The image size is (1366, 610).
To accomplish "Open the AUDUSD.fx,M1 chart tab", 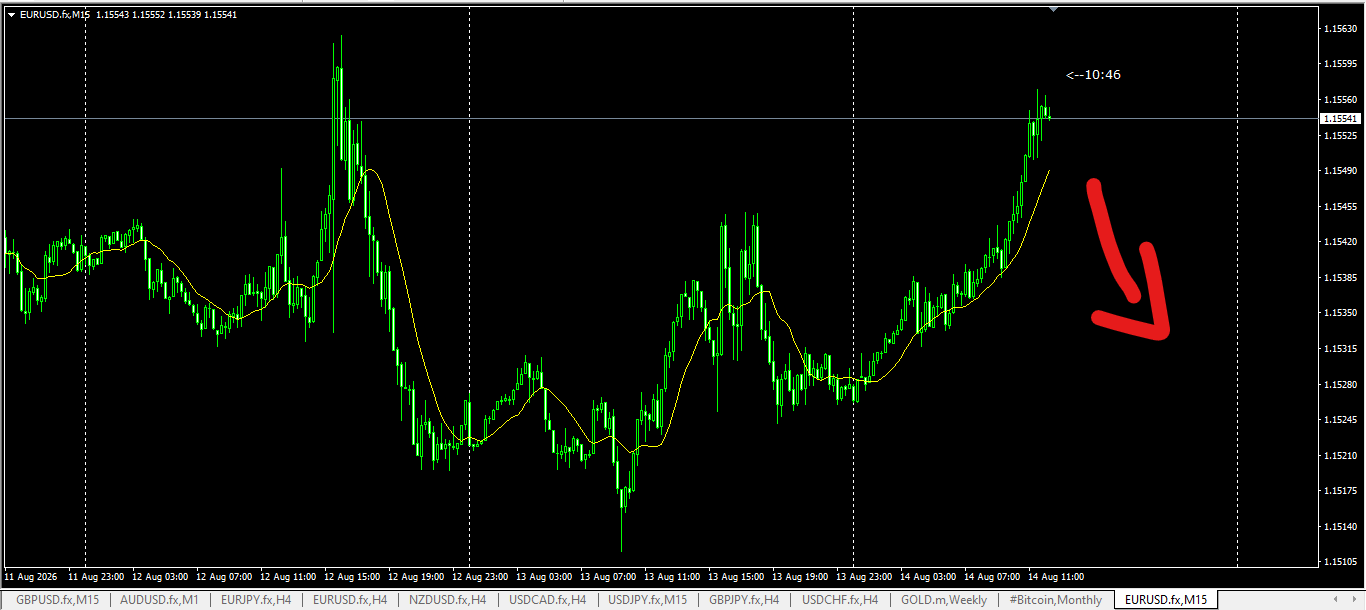I will pos(159,600).
